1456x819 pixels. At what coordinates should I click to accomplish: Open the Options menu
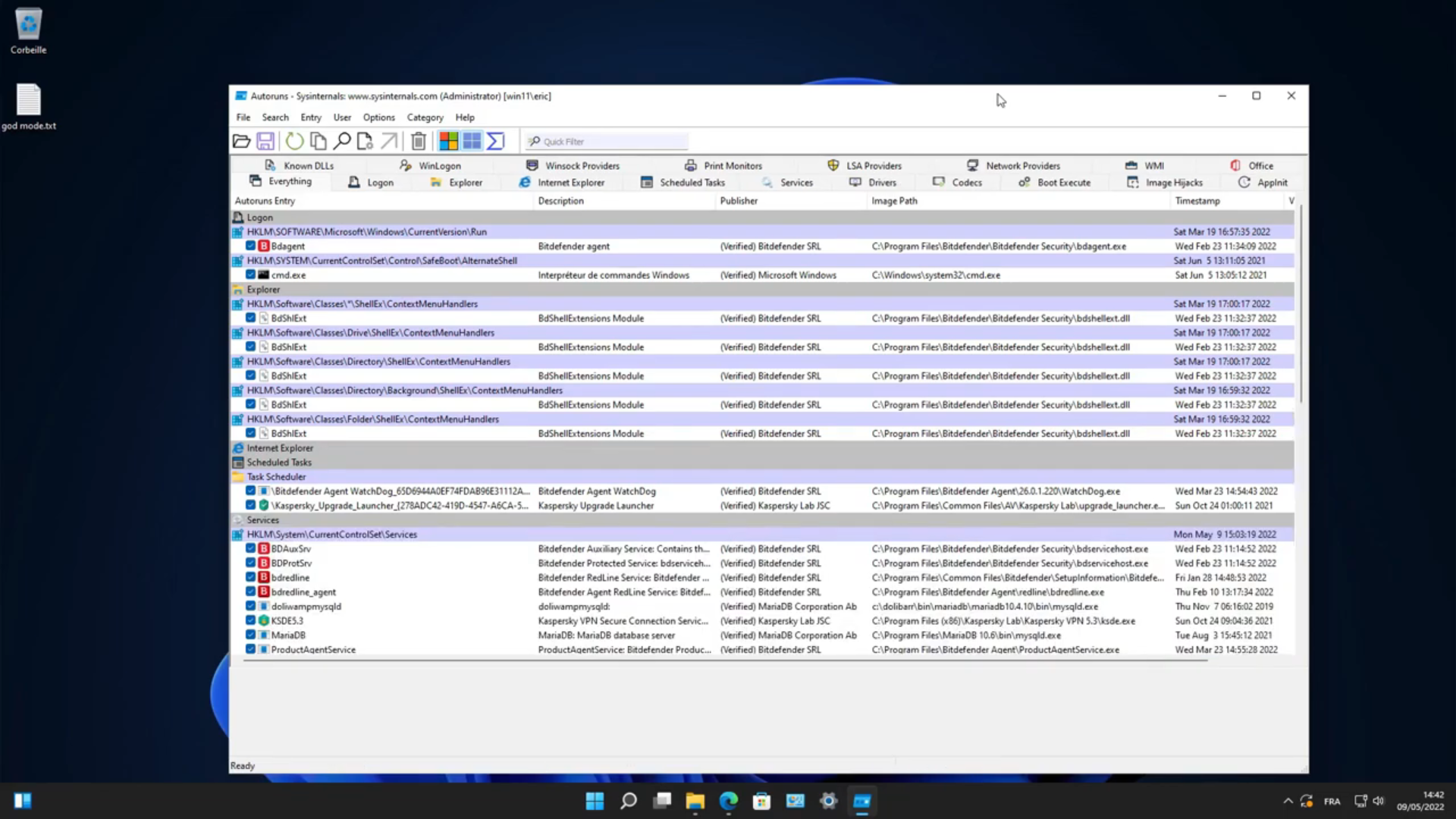click(x=378, y=118)
